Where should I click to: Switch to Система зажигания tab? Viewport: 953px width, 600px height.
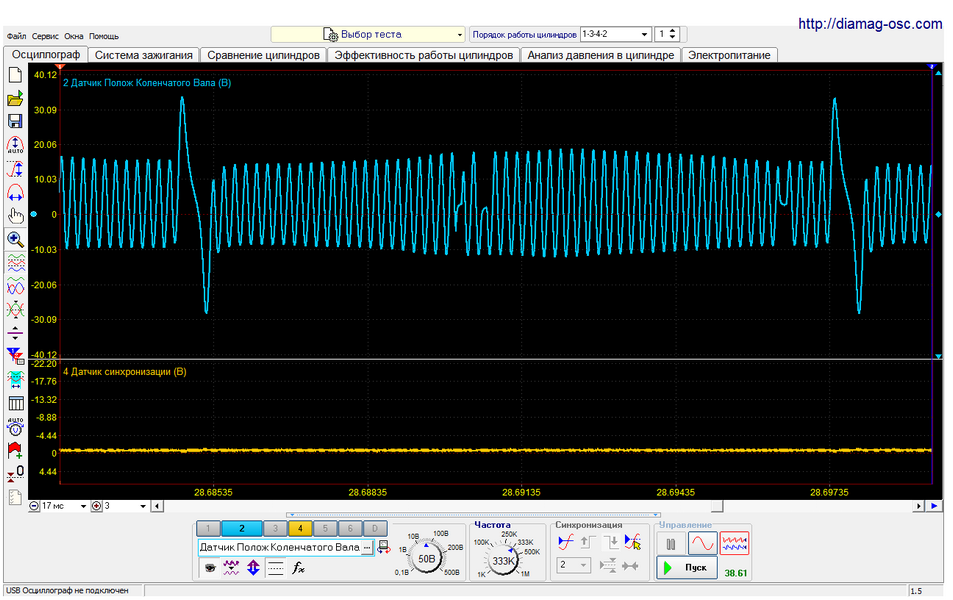[x=143, y=55]
